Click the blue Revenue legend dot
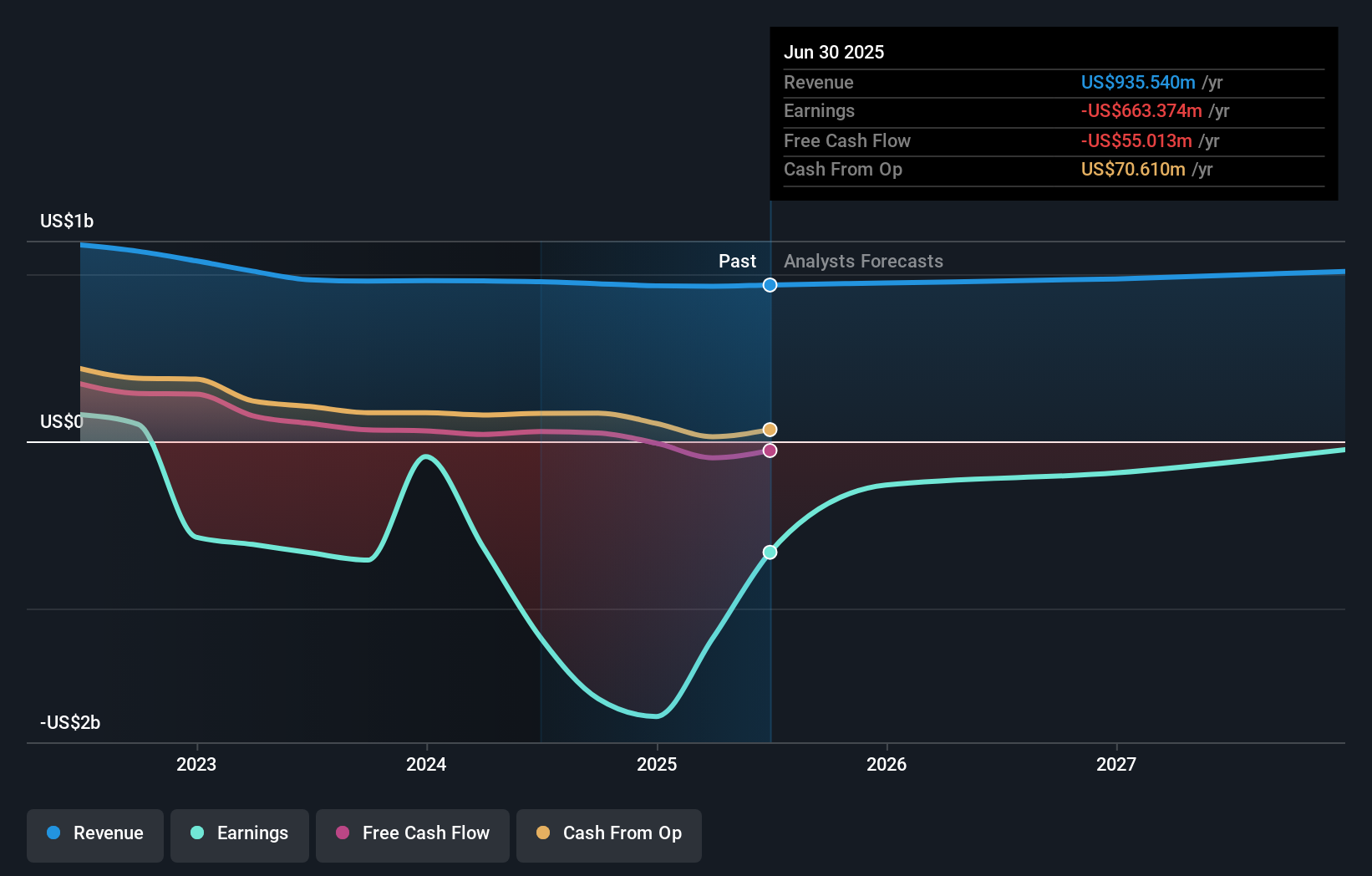1372x876 pixels. click(x=53, y=833)
